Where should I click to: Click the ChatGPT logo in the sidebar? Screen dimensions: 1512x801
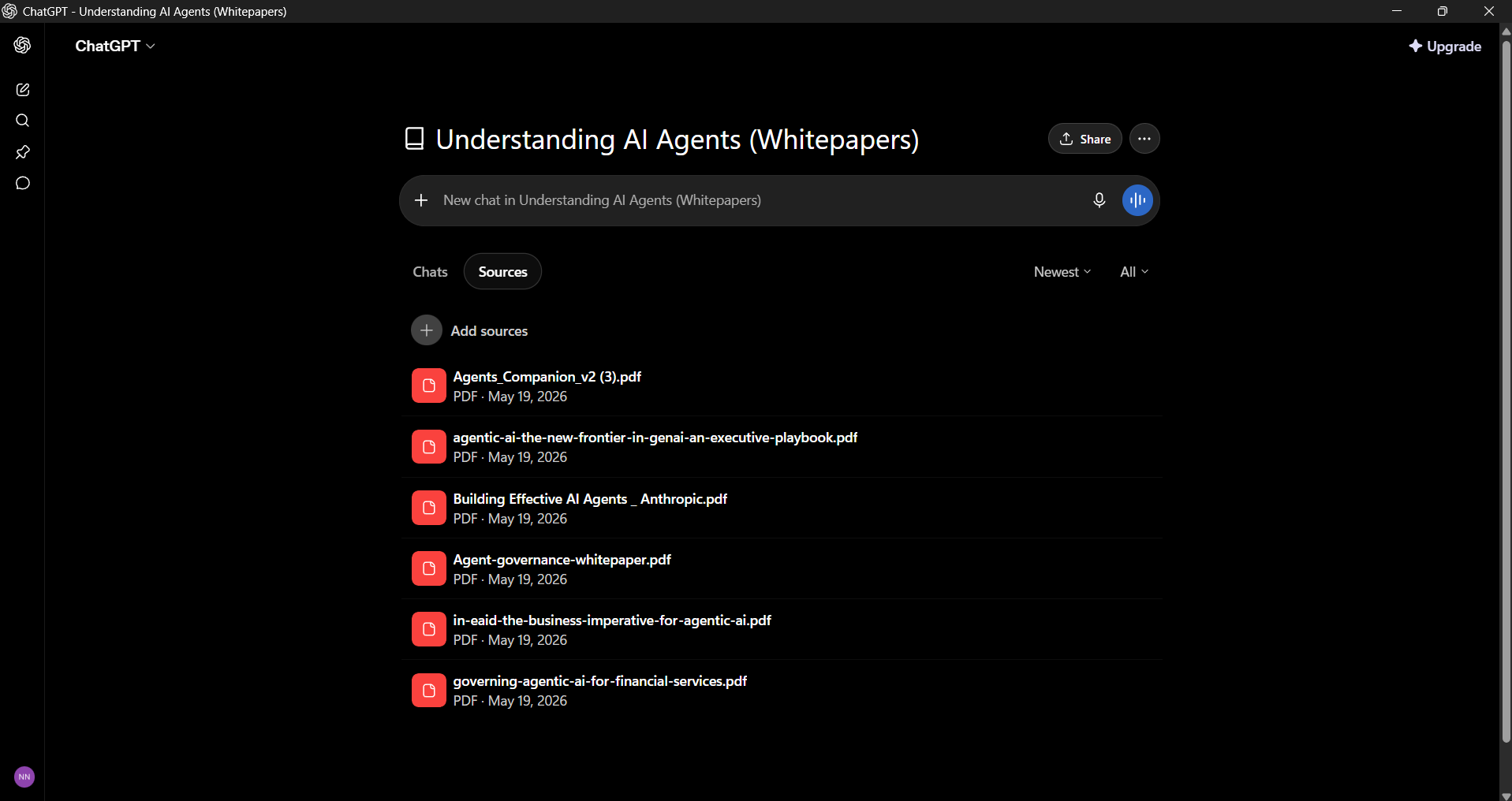[x=22, y=46]
